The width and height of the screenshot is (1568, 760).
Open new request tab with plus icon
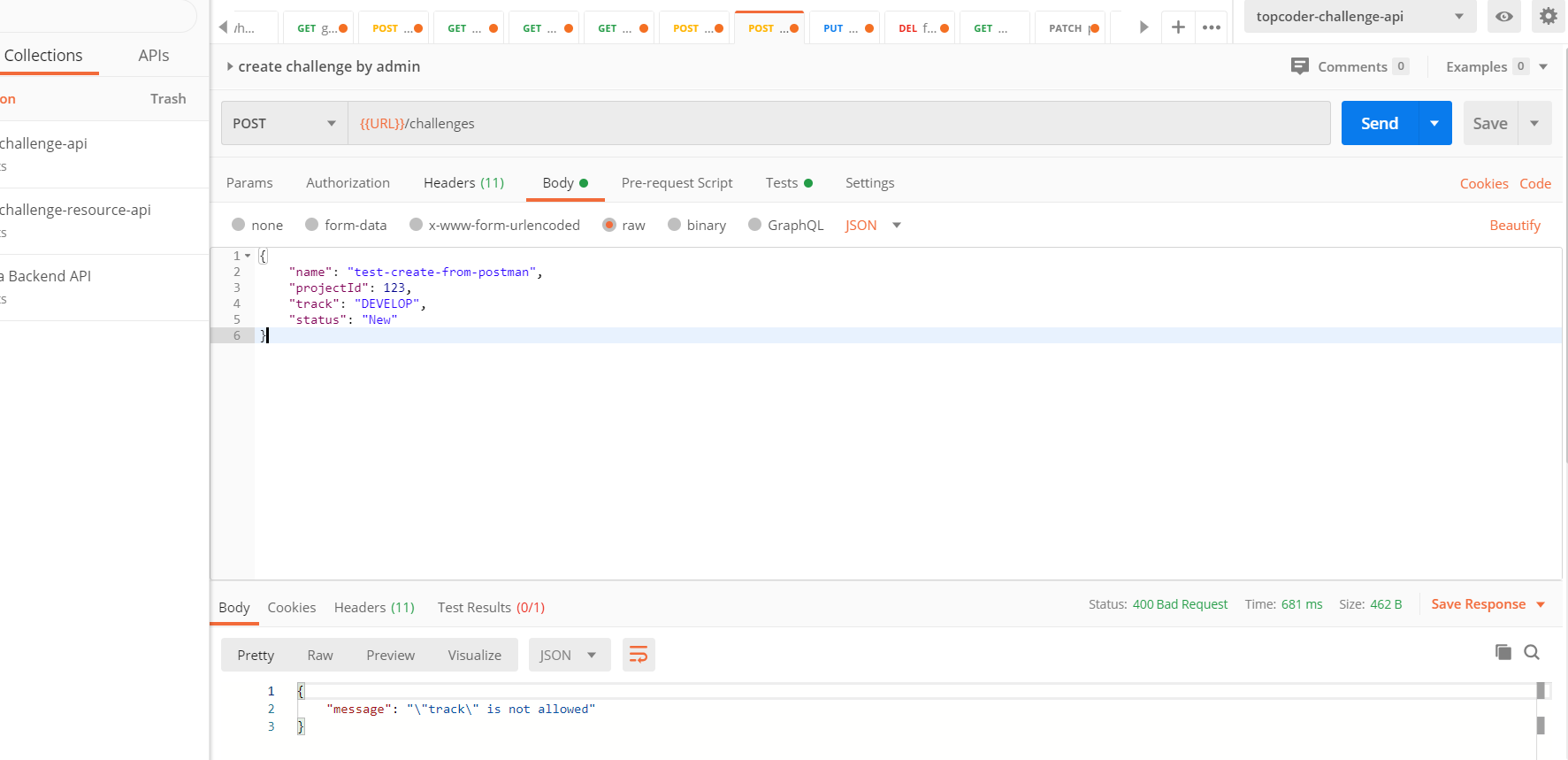click(1178, 27)
